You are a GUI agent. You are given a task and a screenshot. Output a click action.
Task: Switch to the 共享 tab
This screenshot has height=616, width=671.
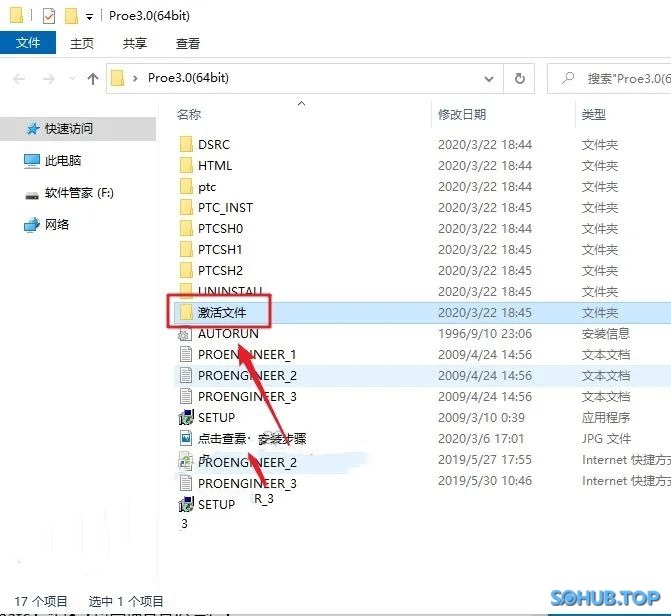pos(135,43)
